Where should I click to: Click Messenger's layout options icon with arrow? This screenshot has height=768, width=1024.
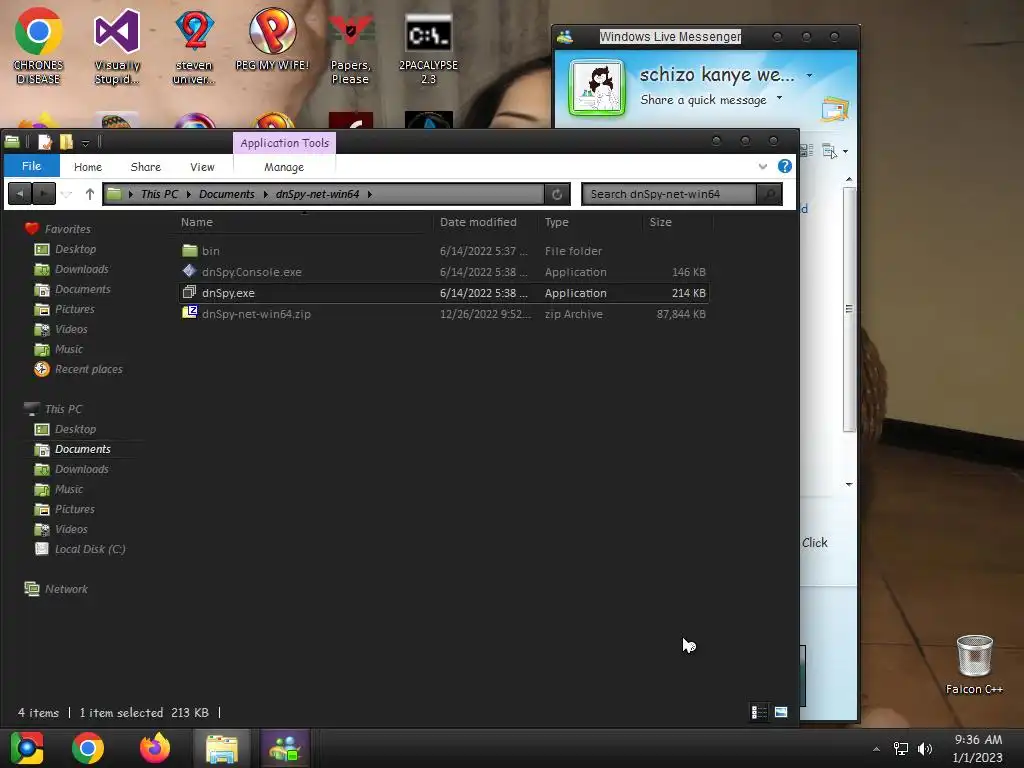(835, 151)
